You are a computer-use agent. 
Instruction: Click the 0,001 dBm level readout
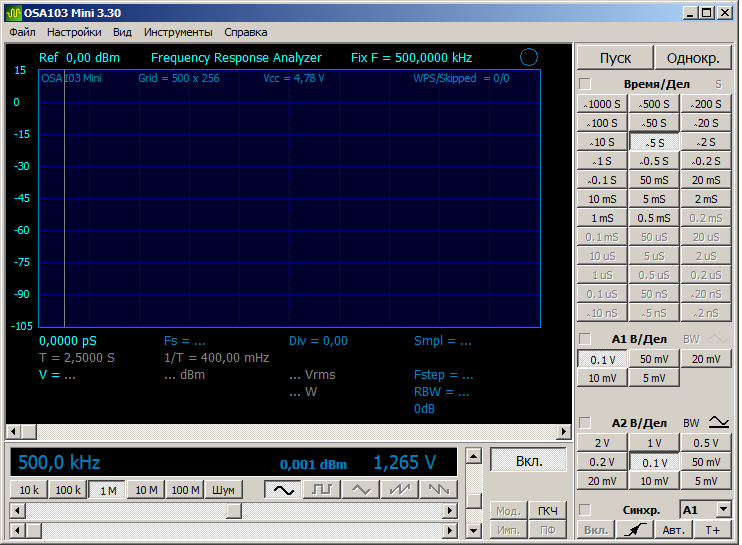[x=313, y=465]
